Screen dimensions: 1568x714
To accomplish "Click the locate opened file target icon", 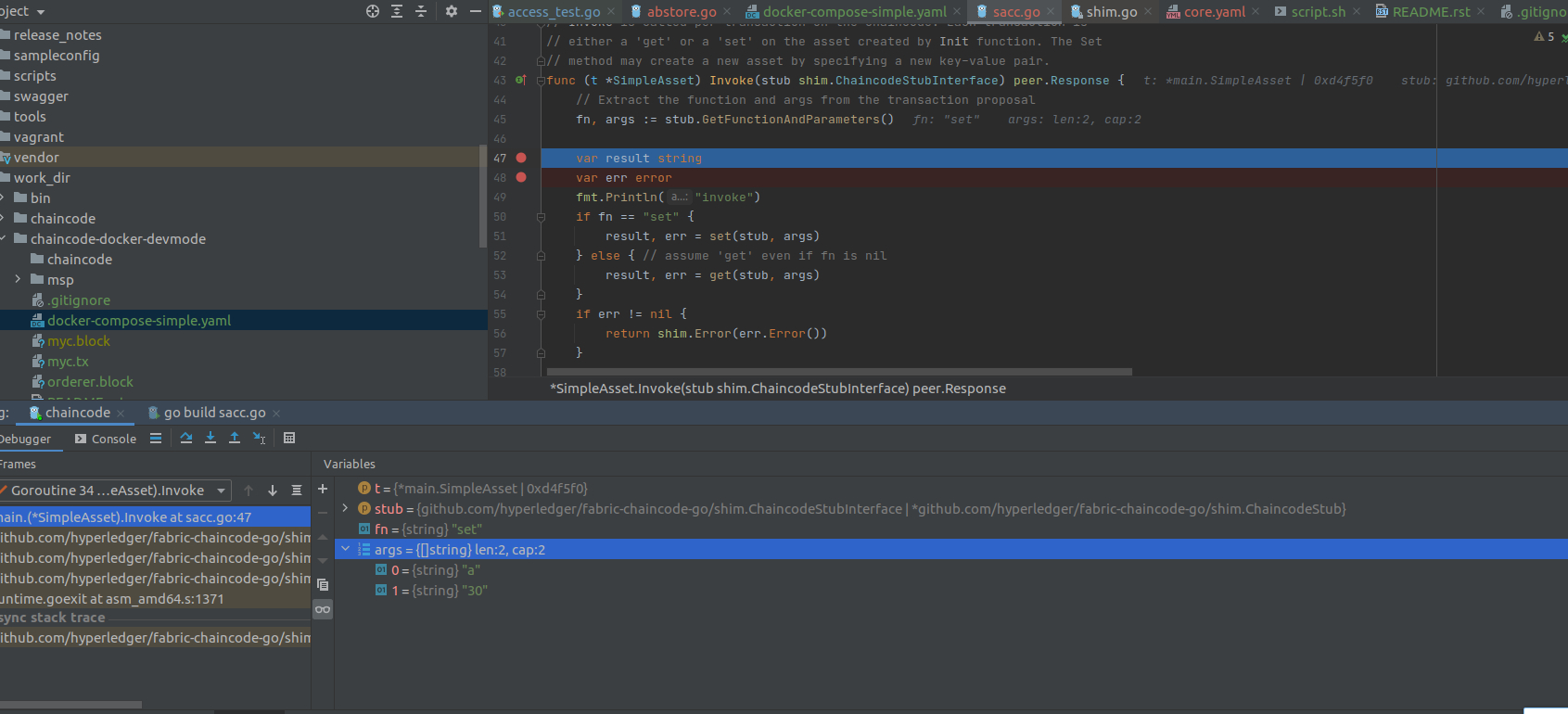I will 373,11.
